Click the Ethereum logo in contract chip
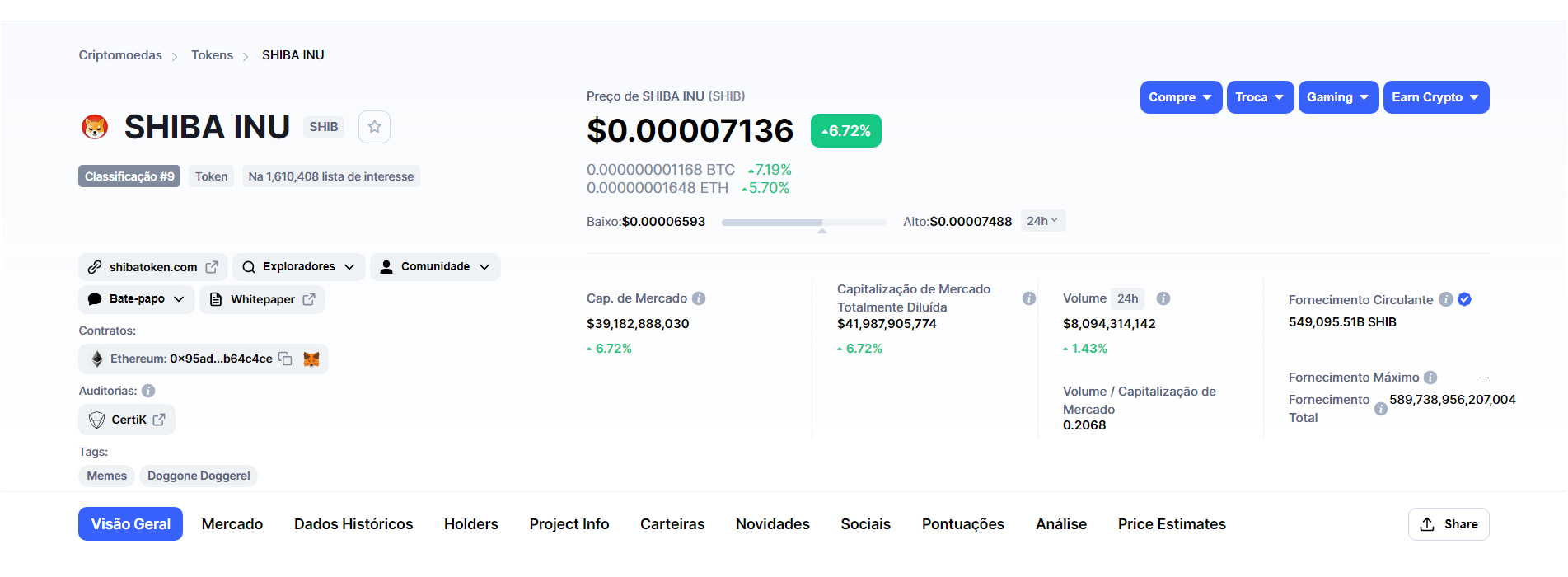Screen dimensions: 1568x577 (x=97, y=359)
